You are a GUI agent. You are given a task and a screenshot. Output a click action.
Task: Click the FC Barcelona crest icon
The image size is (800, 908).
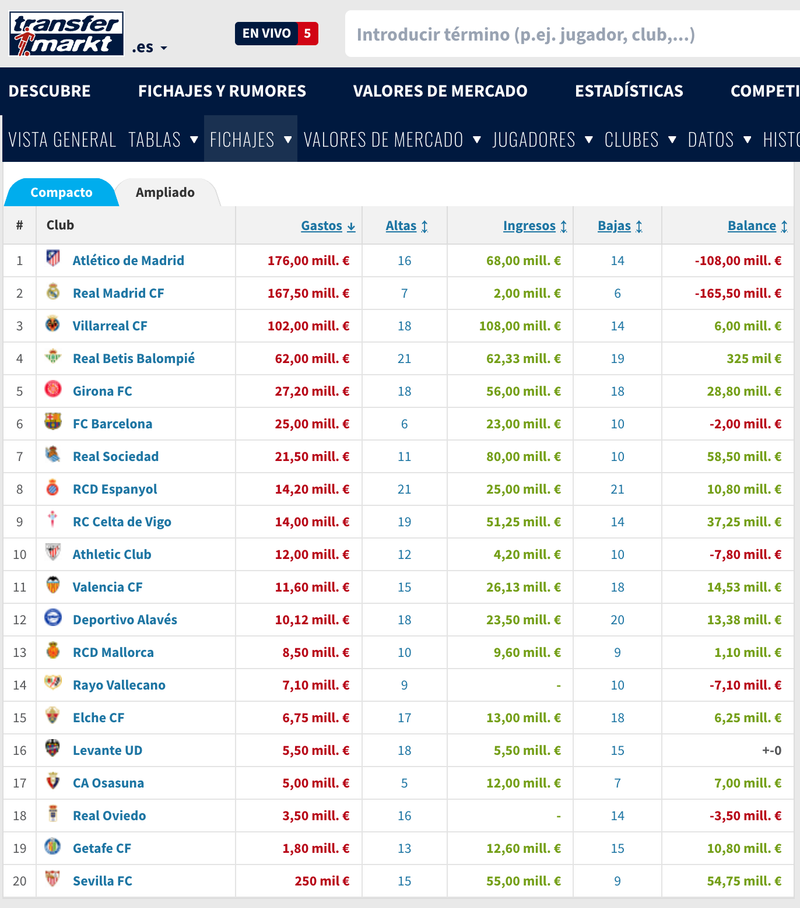pyautogui.click(x=53, y=423)
